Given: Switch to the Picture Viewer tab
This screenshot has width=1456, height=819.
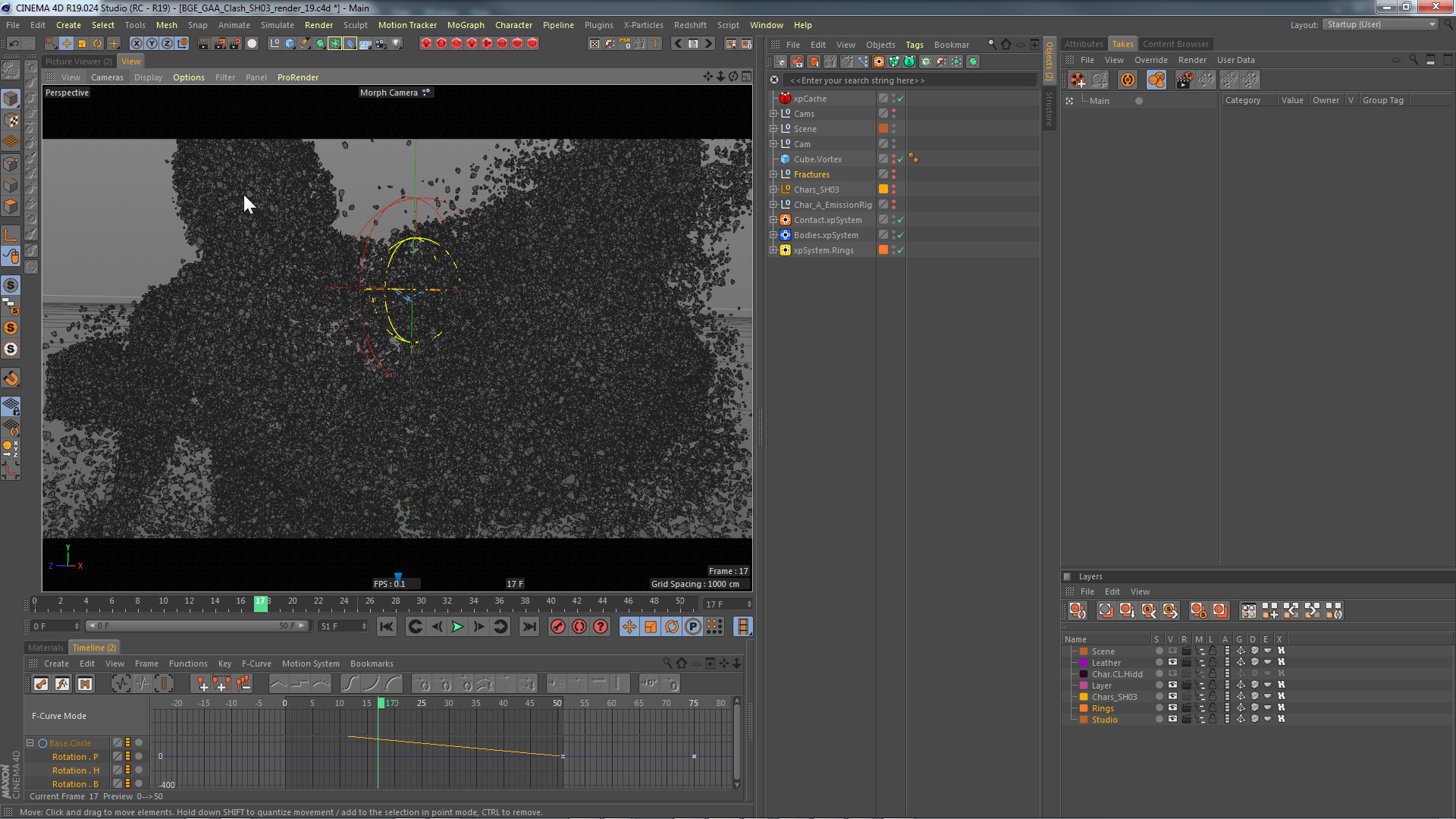Looking at the screenshot, I should point(78,61).
